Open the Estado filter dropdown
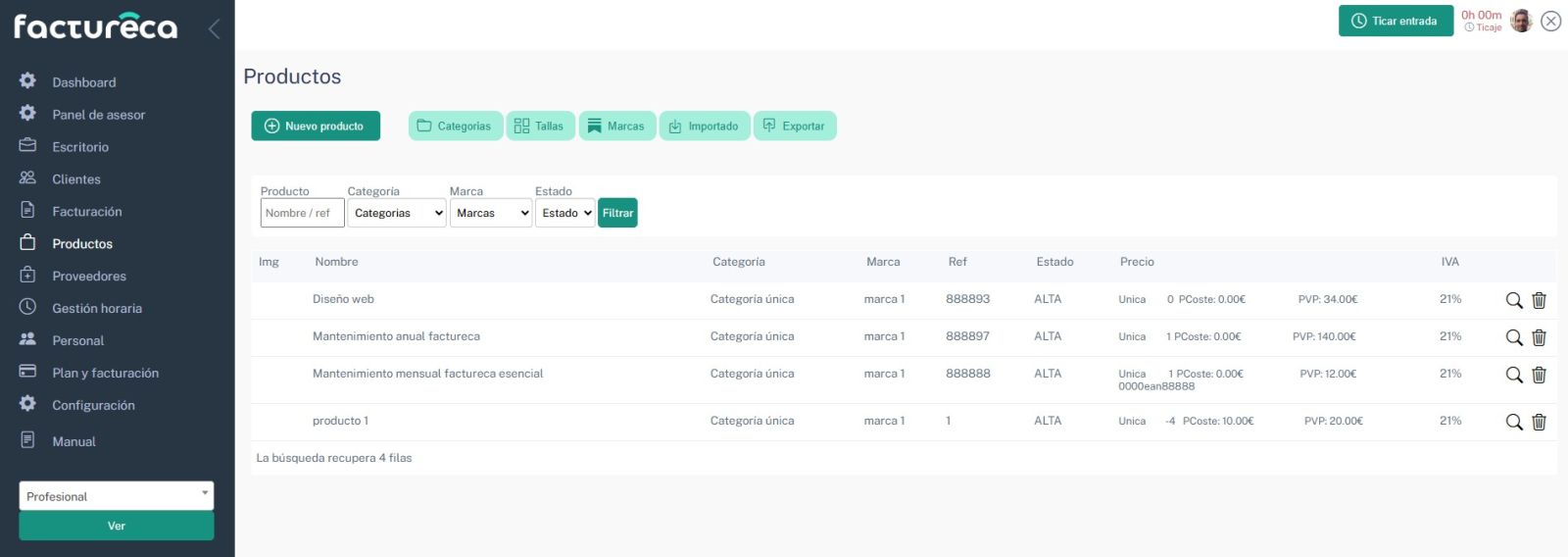1568x557 pixels. [x=565, y=213]
